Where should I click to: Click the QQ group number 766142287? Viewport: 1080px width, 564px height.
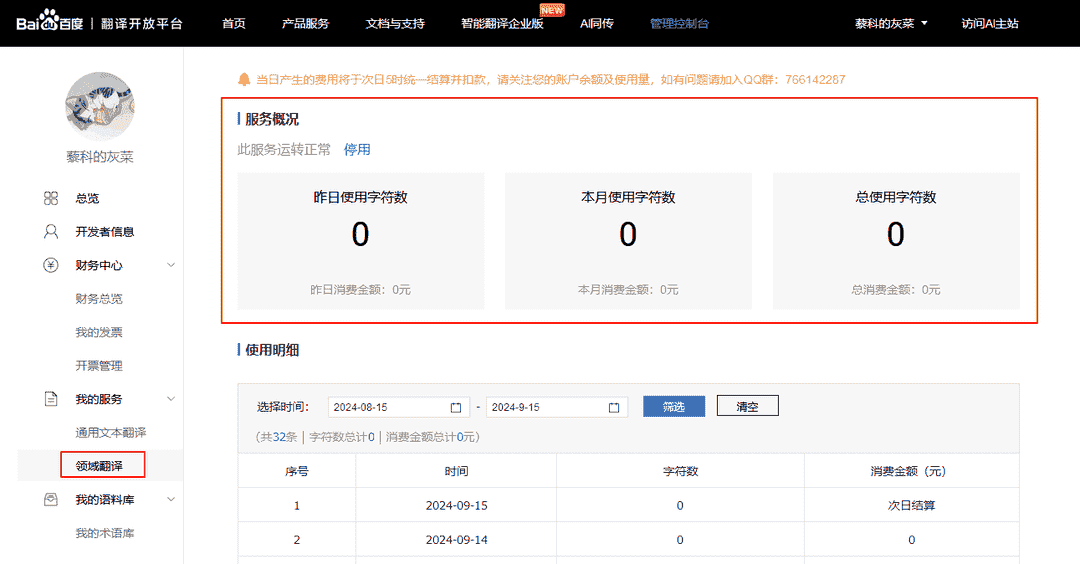click(815, 79)
